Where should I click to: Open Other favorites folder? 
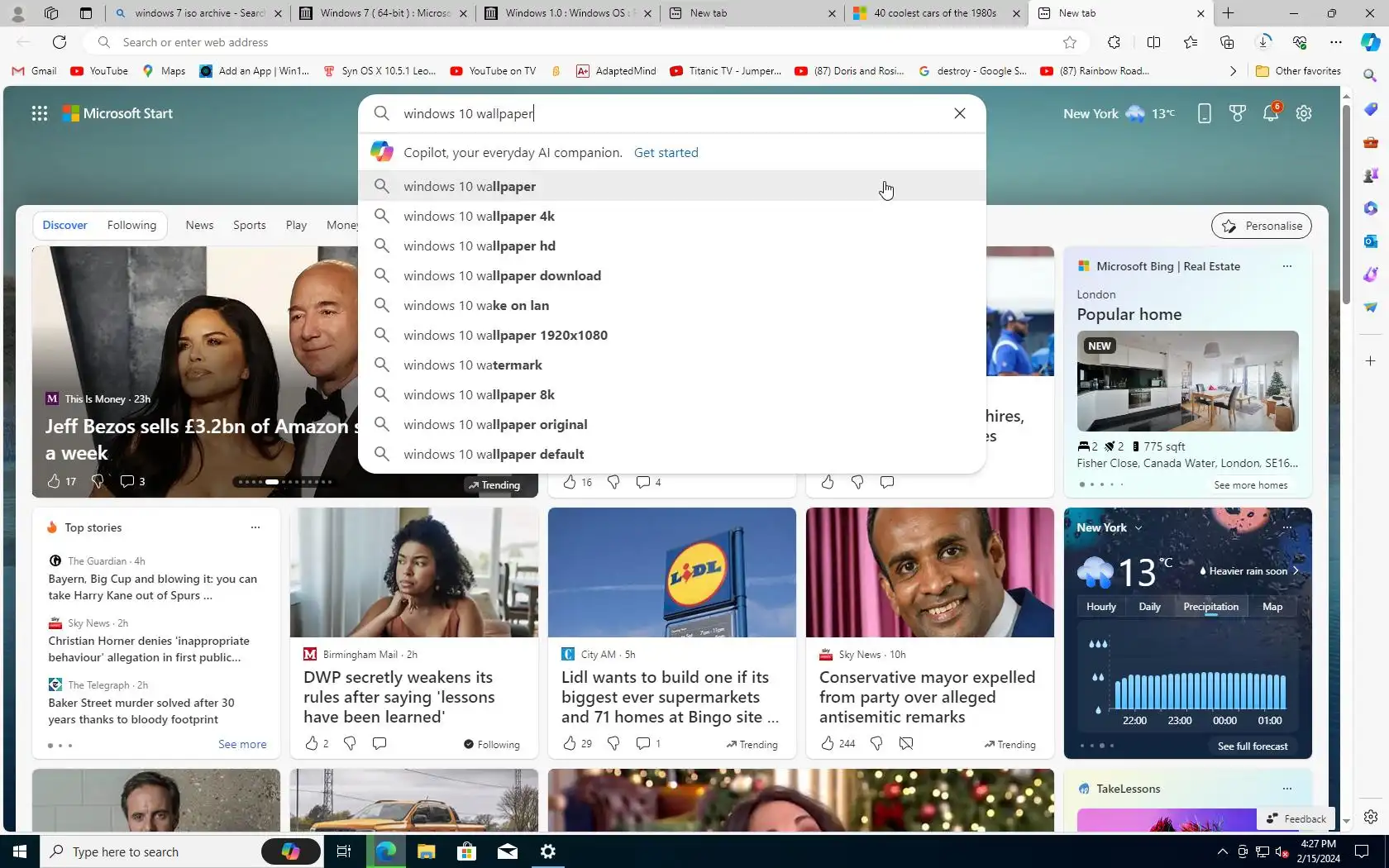click(1298, 71)
